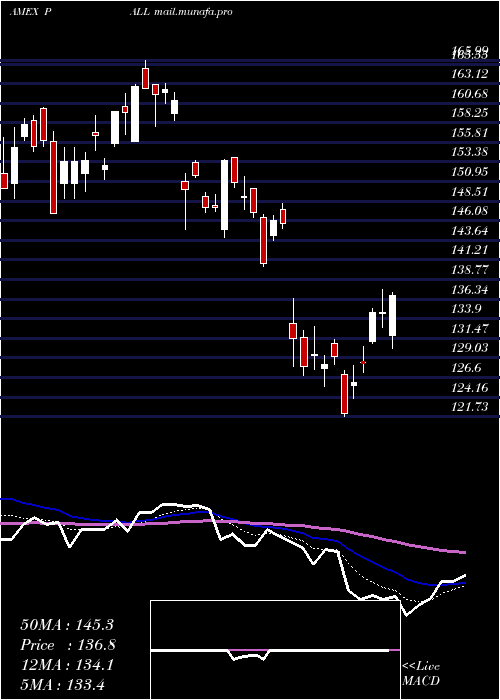The image size is (500, 700).
Task: Click the 163.12 price axis label
Action: tap(470, 74)
